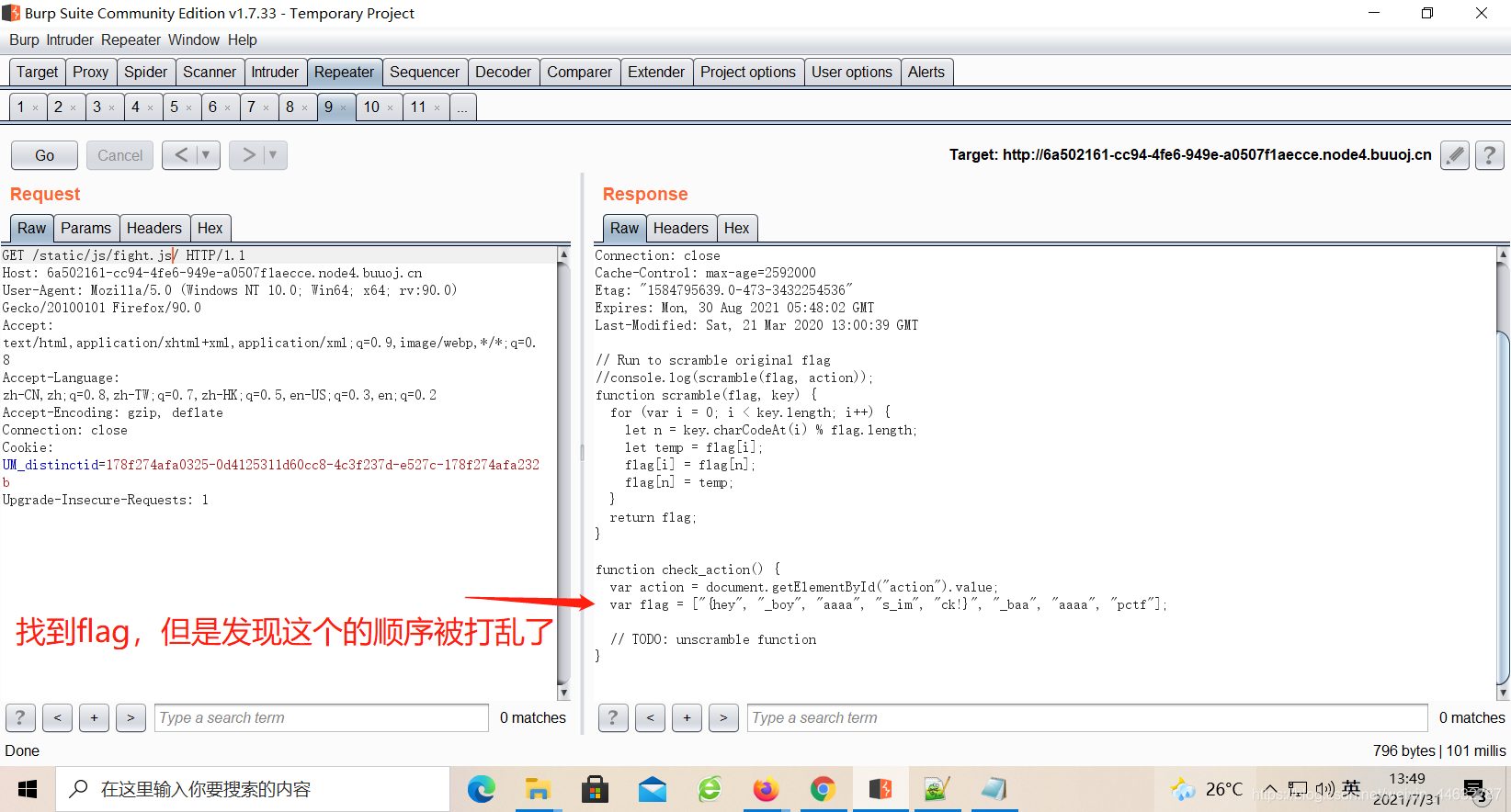This screenshot has width=1511, height=812.
Task: Find next match in response search
Action: coord(723,717)
